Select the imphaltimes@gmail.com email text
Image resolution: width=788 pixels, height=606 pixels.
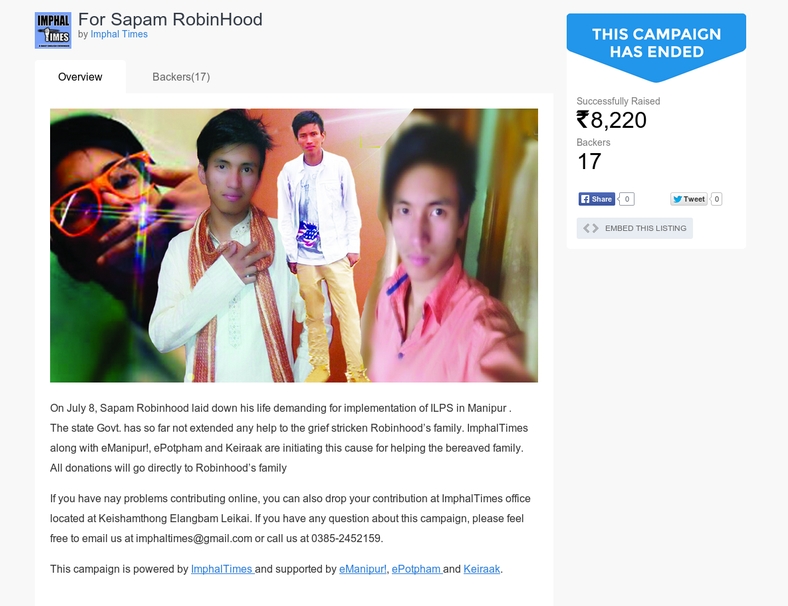[194, 538]
